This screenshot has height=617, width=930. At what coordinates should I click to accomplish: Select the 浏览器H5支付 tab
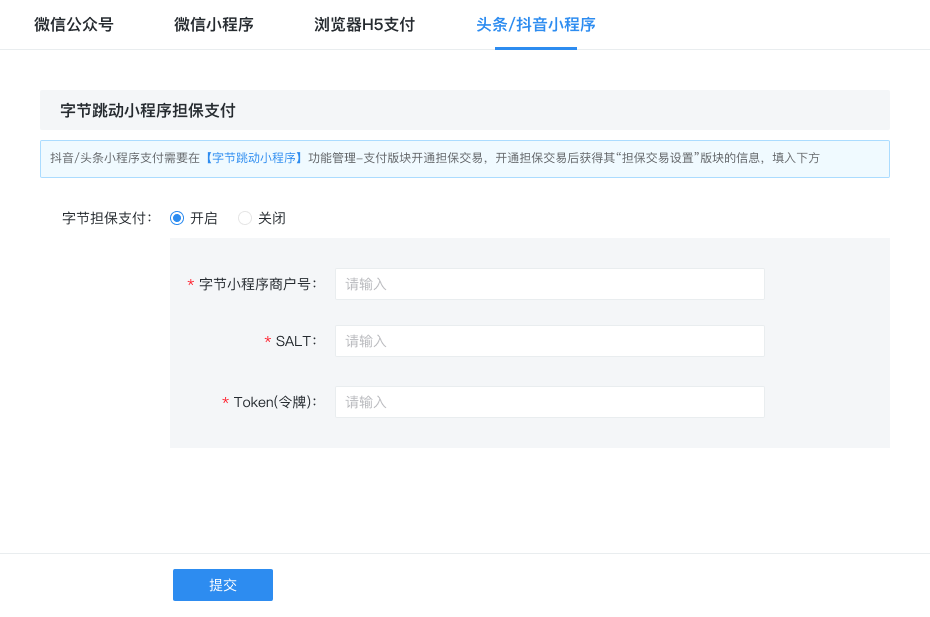[x=364, y=25]
